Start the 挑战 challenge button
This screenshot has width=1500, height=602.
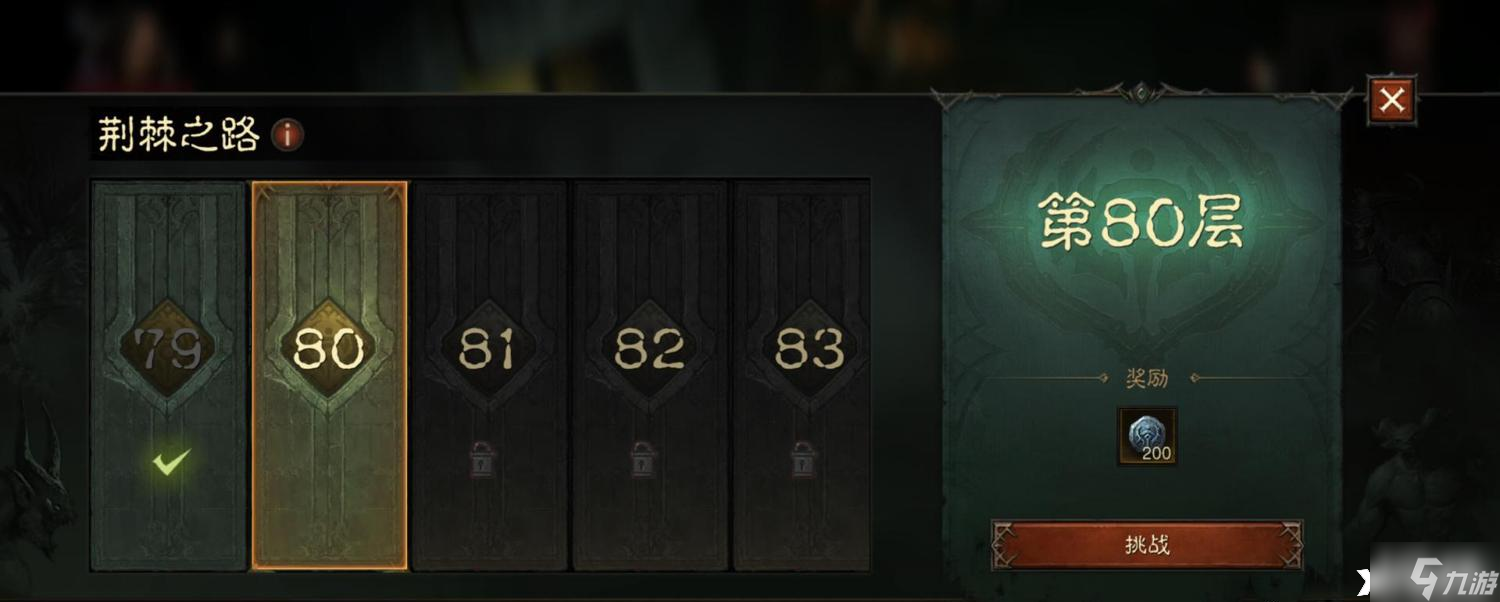pos(1147,546)
